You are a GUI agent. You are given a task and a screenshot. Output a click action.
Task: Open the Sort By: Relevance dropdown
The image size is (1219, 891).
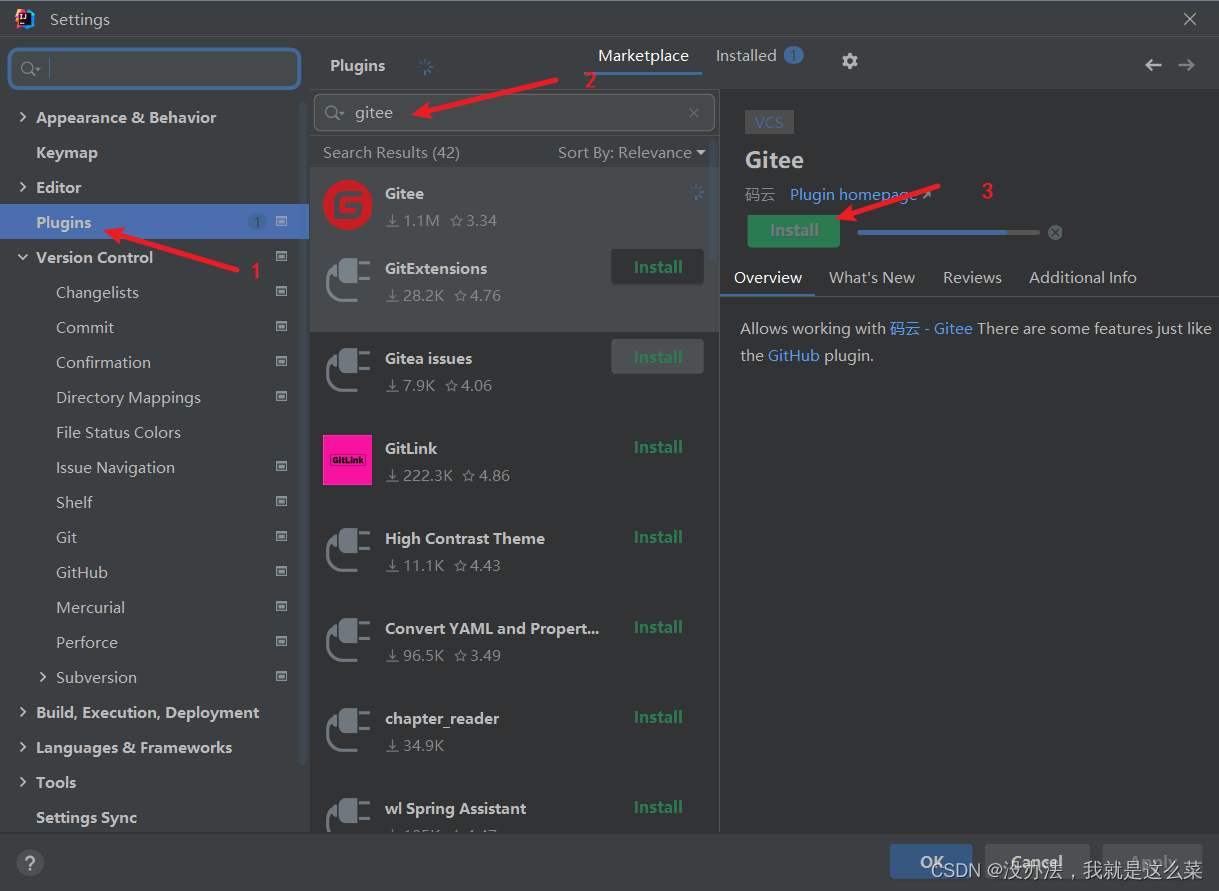[631, 152]
